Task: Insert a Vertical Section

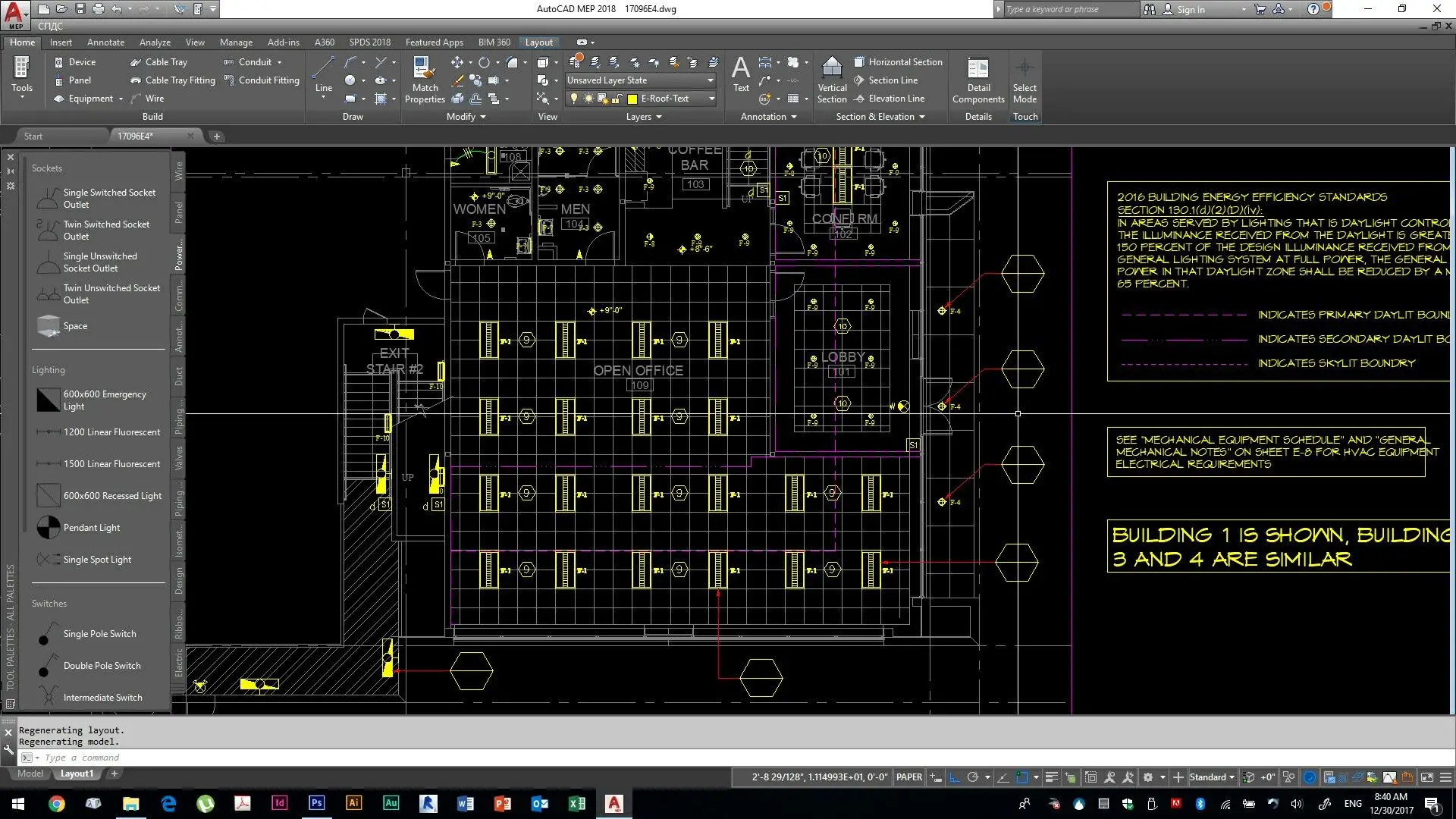Action: pos(832,80)
